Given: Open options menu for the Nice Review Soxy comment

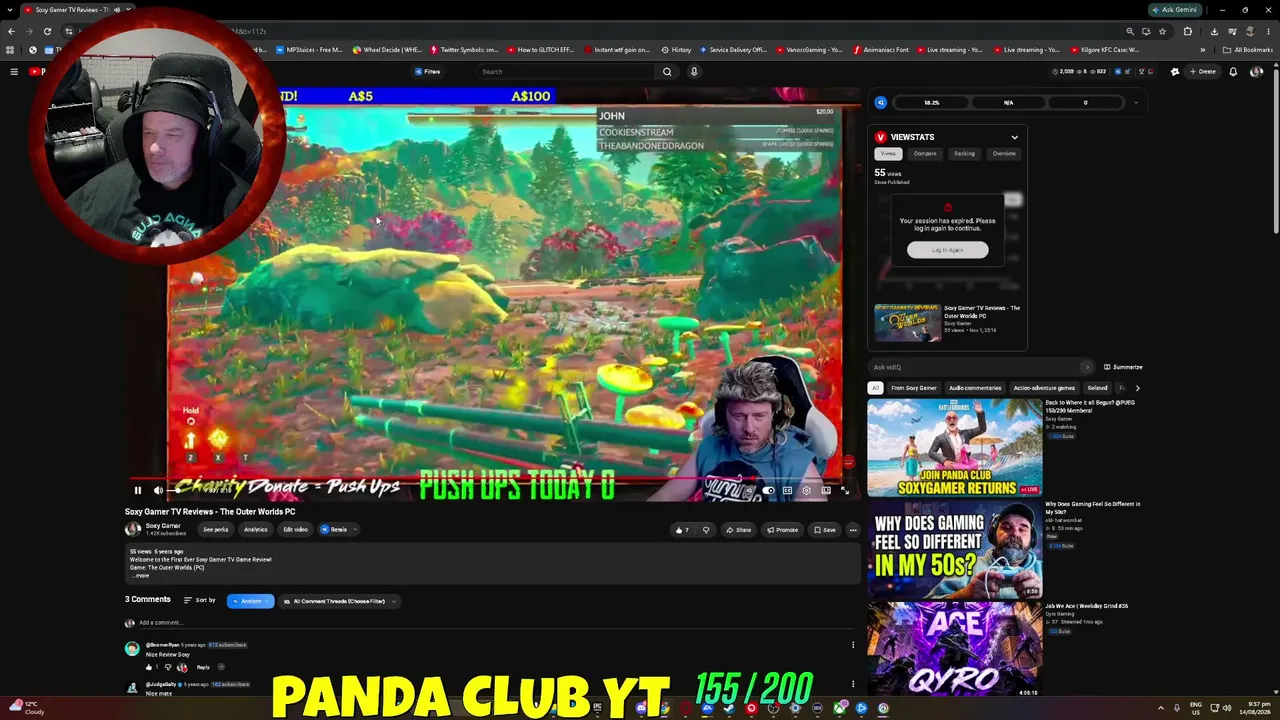Looking at the screenshot, I should [x=853, y=645].
